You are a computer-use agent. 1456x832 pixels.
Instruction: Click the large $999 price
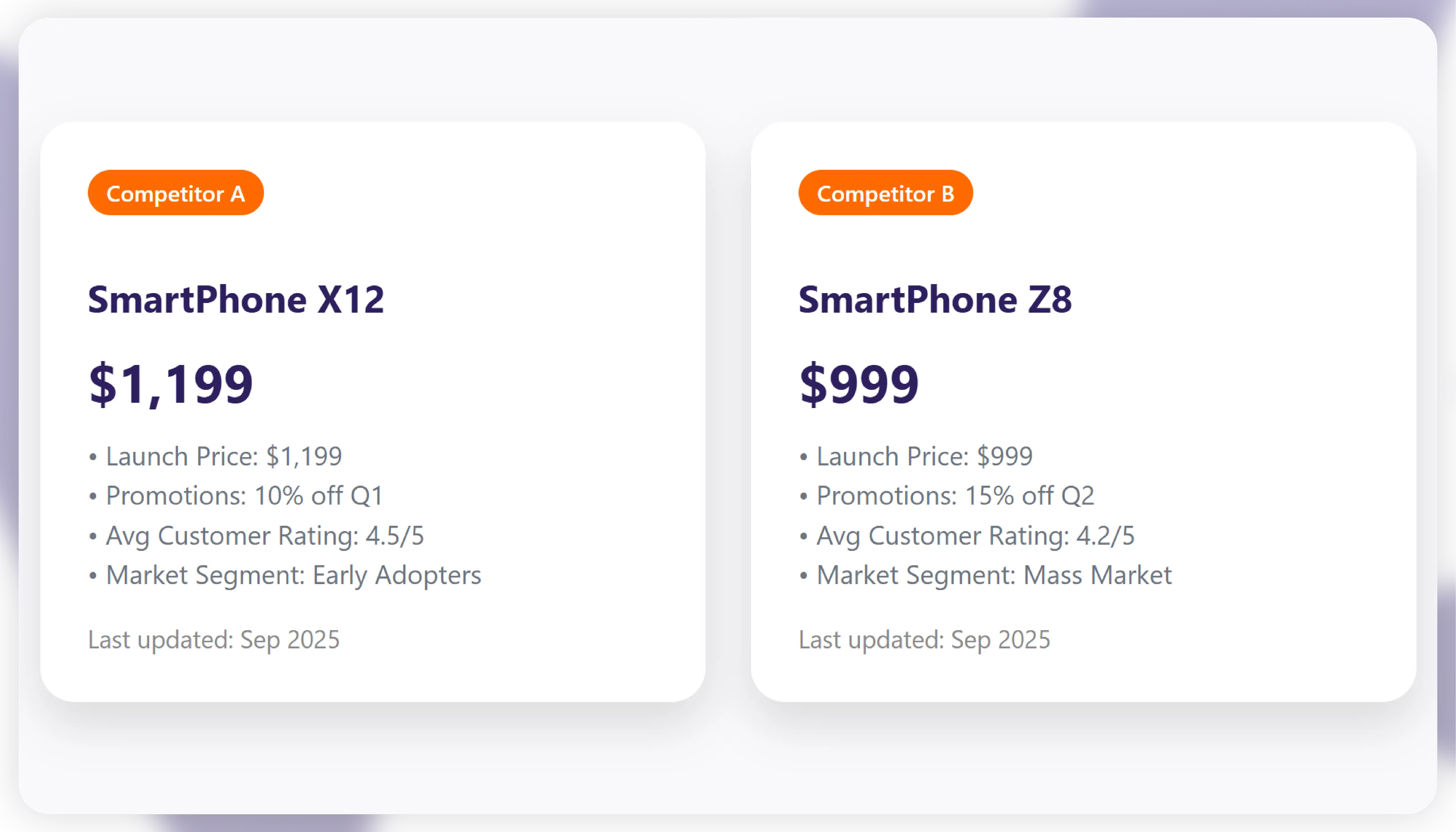(x=859, y=385)
